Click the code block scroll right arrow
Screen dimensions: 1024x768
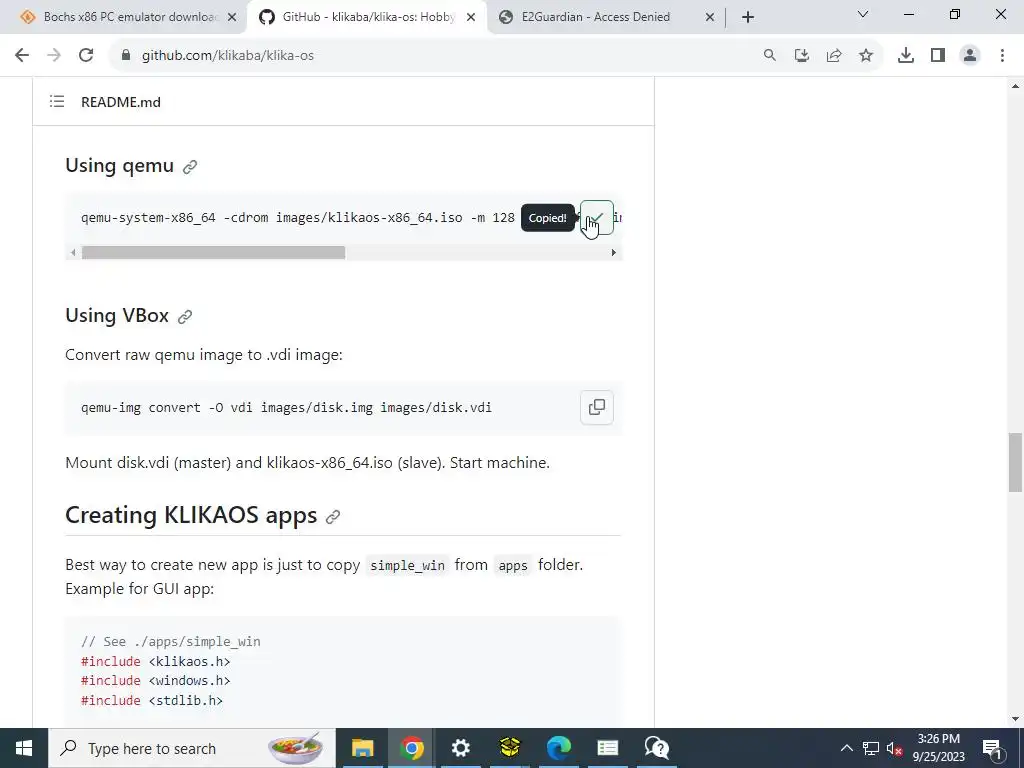tap(613, 253)
